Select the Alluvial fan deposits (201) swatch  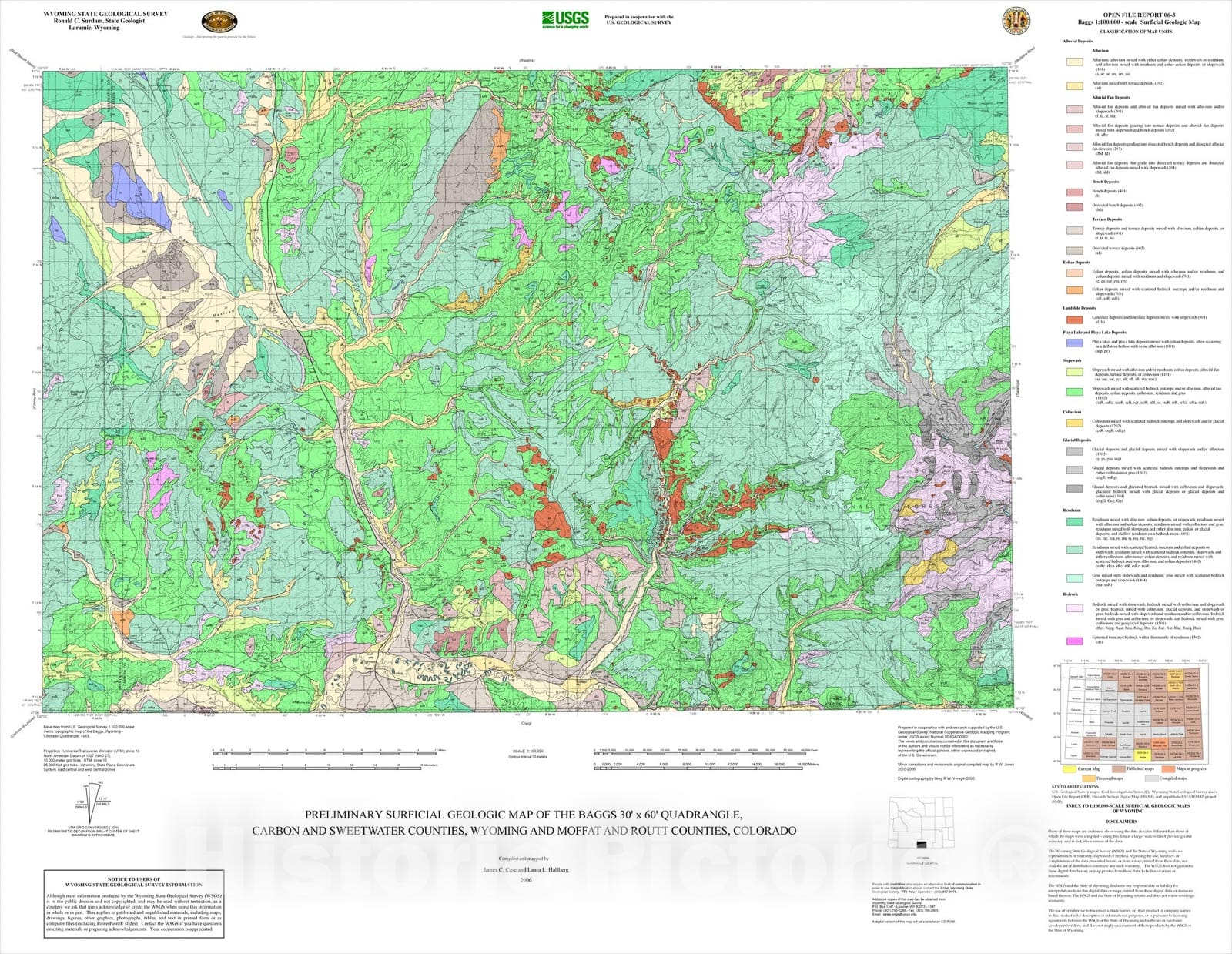coord(1074,109)
